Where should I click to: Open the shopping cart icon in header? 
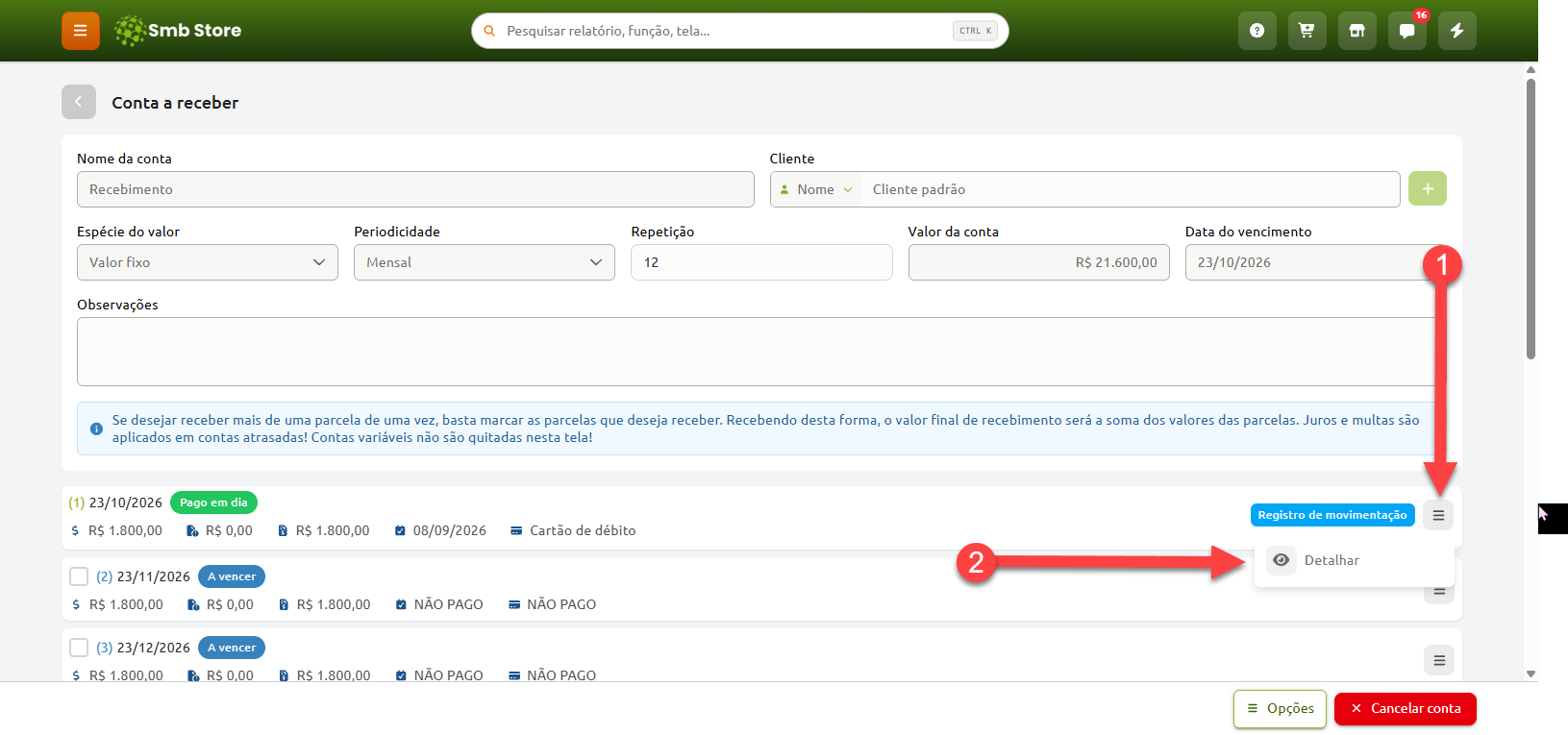click(1307, 31)
